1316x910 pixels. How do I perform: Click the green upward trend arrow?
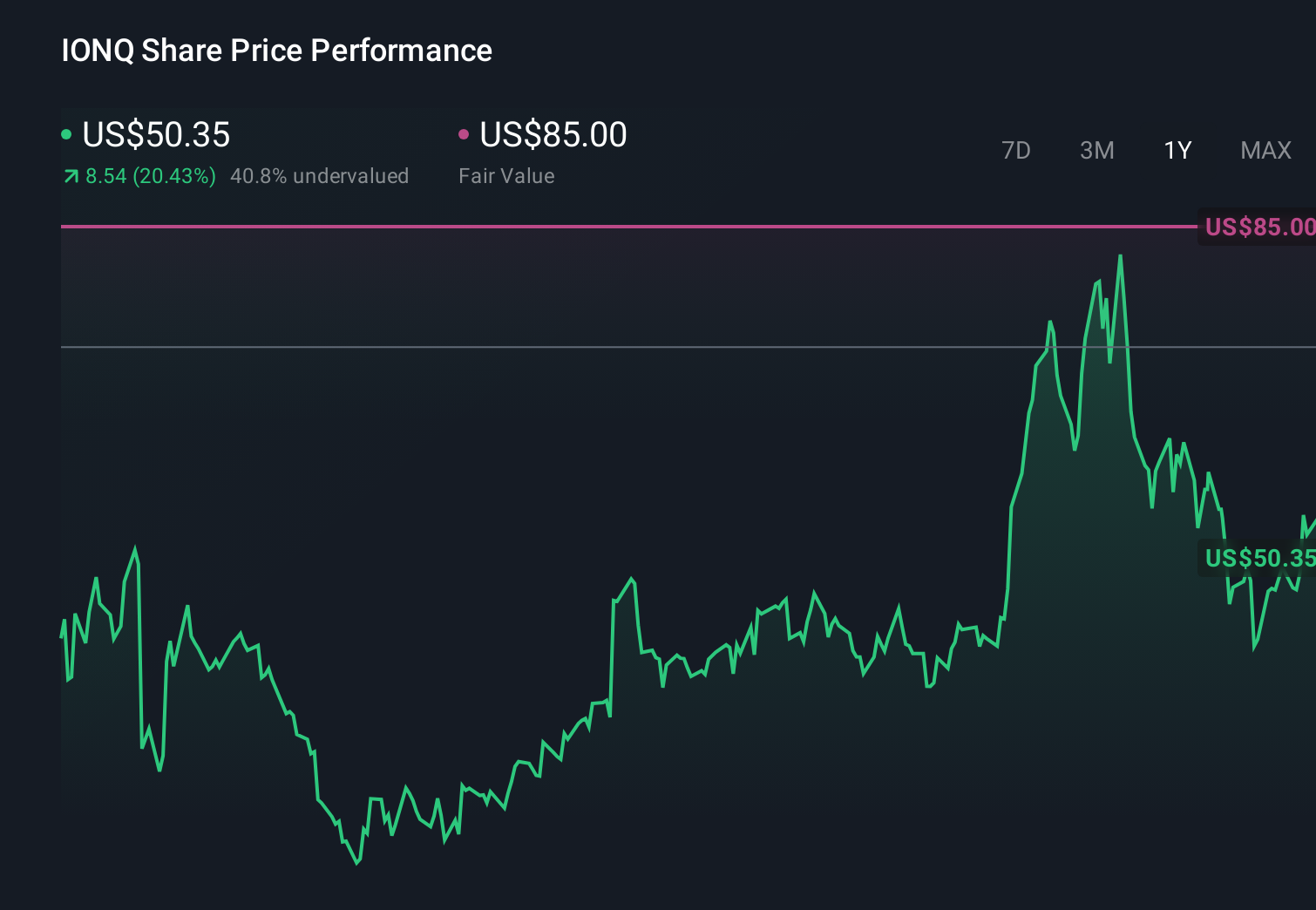71,175
